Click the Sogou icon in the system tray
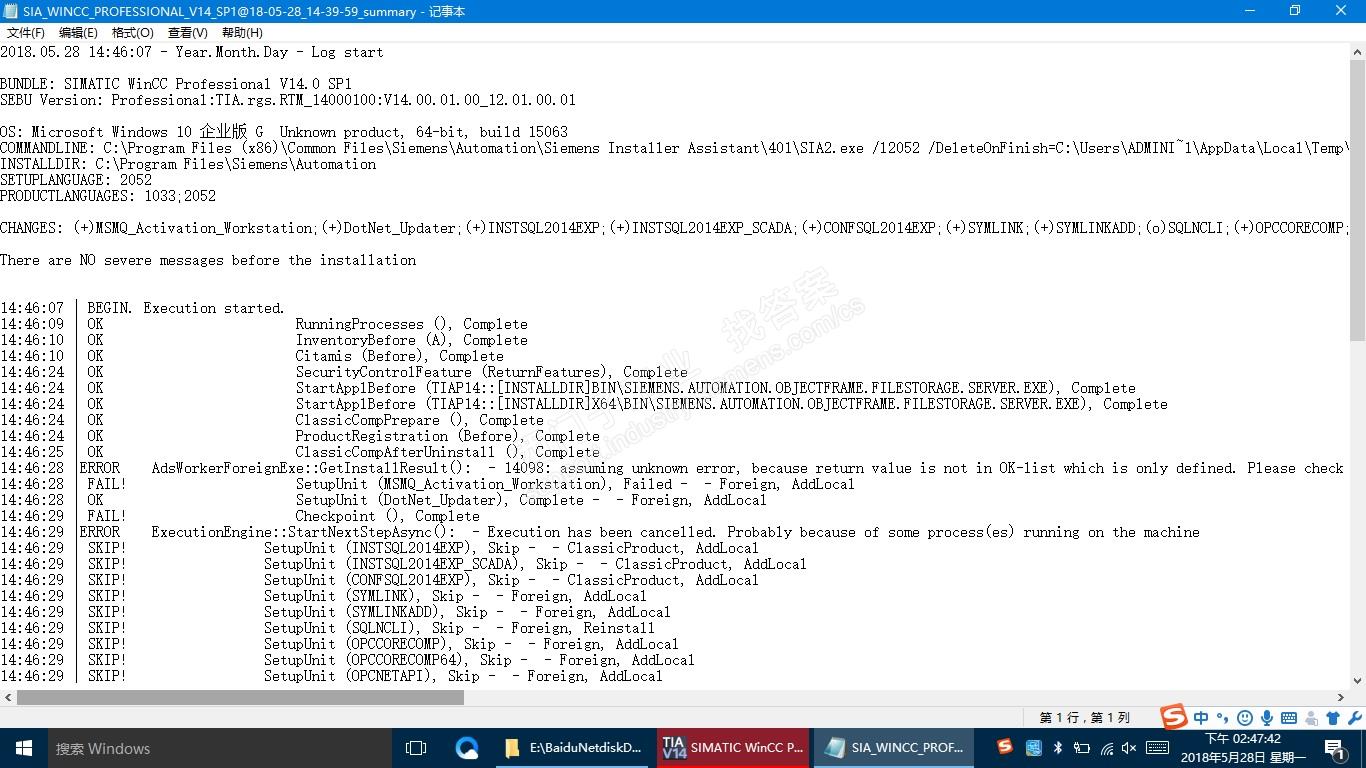1366x768 pixels. (x=1005, y=747)
